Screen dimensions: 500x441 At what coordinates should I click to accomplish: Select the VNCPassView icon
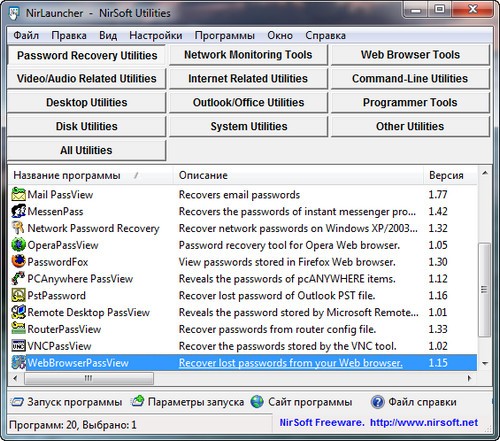(x=18, y=346)
